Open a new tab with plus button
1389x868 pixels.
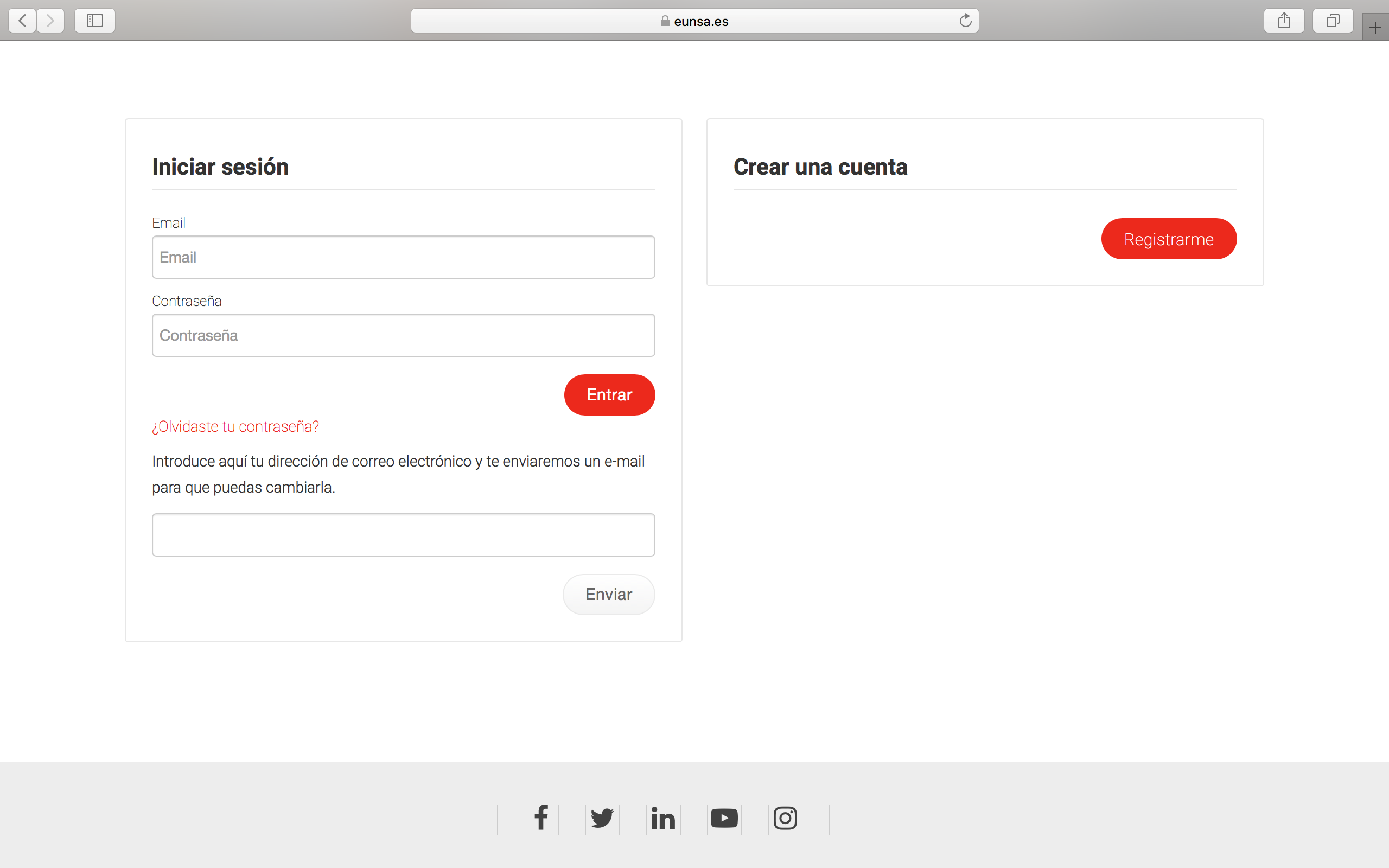click(x=1375, y=28)
